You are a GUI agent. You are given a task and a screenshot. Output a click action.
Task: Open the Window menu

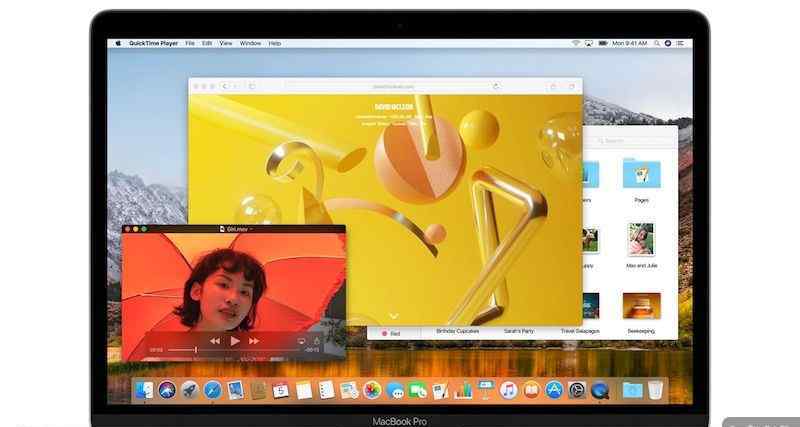(250, 43)
